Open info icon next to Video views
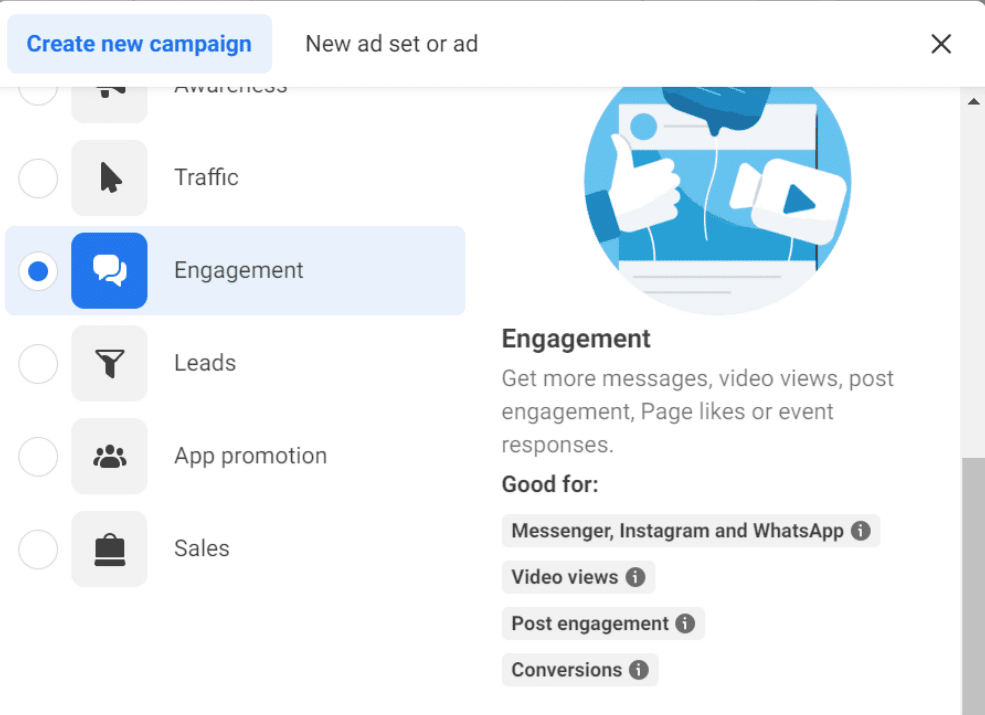985x715 pixels. pyautogui.click(x=635, y=577)
